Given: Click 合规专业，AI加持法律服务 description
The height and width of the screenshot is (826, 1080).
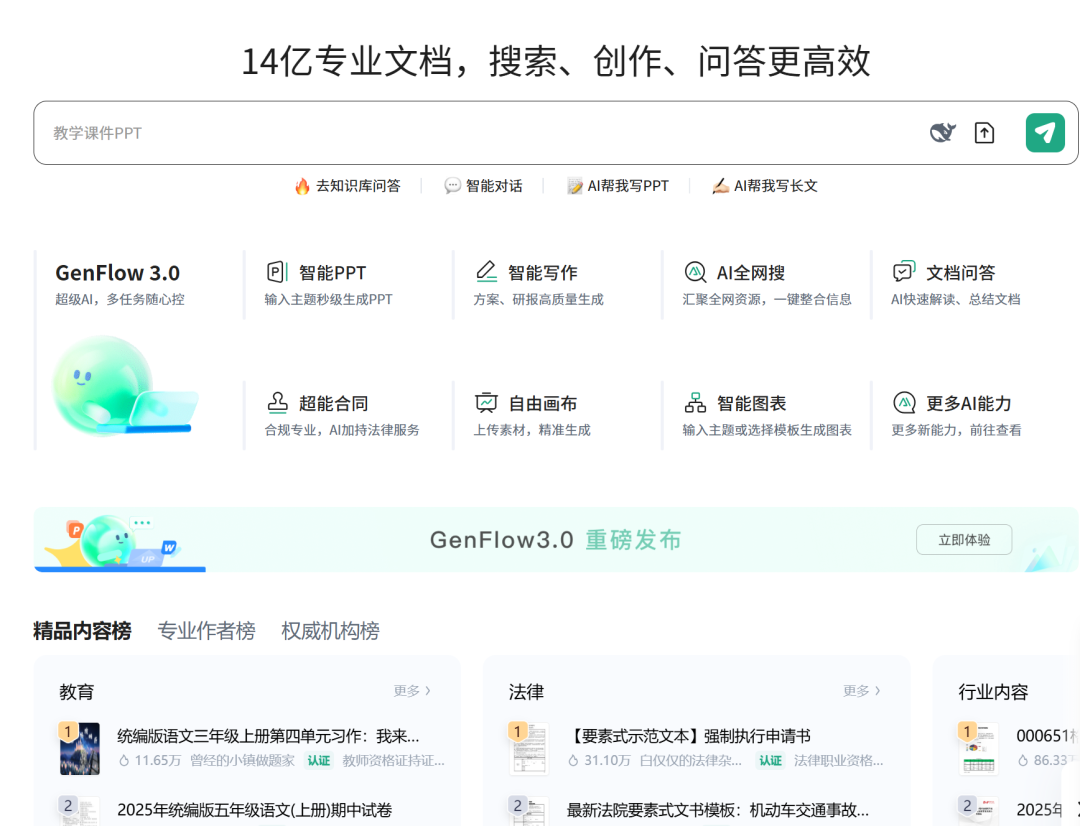Looking at the screenshot, I should [x=342, y=430].
